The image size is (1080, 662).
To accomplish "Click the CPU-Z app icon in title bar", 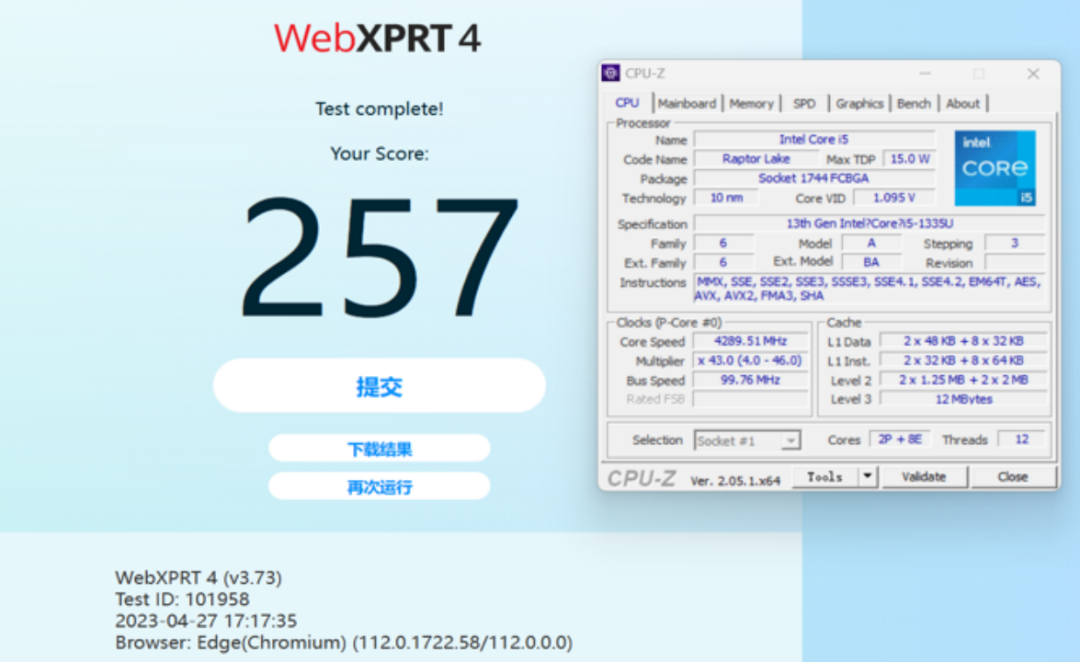I will (610, 73).
